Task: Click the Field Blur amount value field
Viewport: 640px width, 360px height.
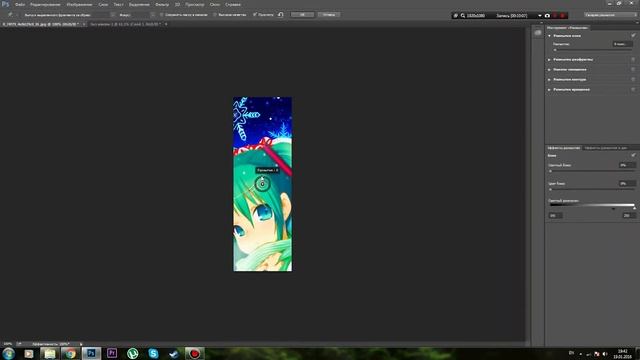Action: [x=623, y=44]
